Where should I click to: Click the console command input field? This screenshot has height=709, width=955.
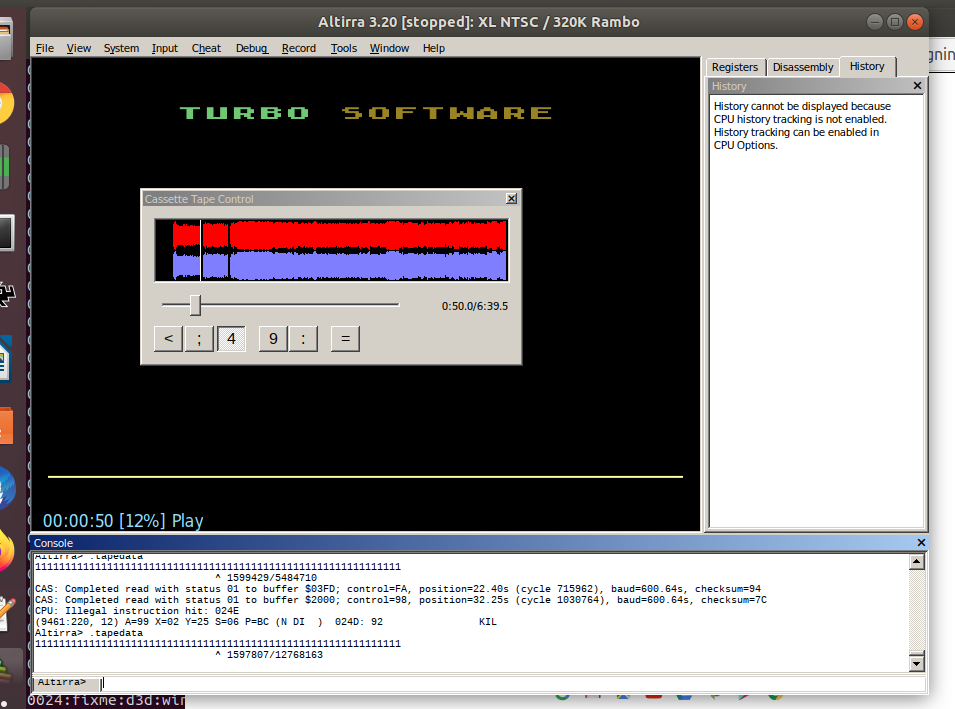click(500, 683)
